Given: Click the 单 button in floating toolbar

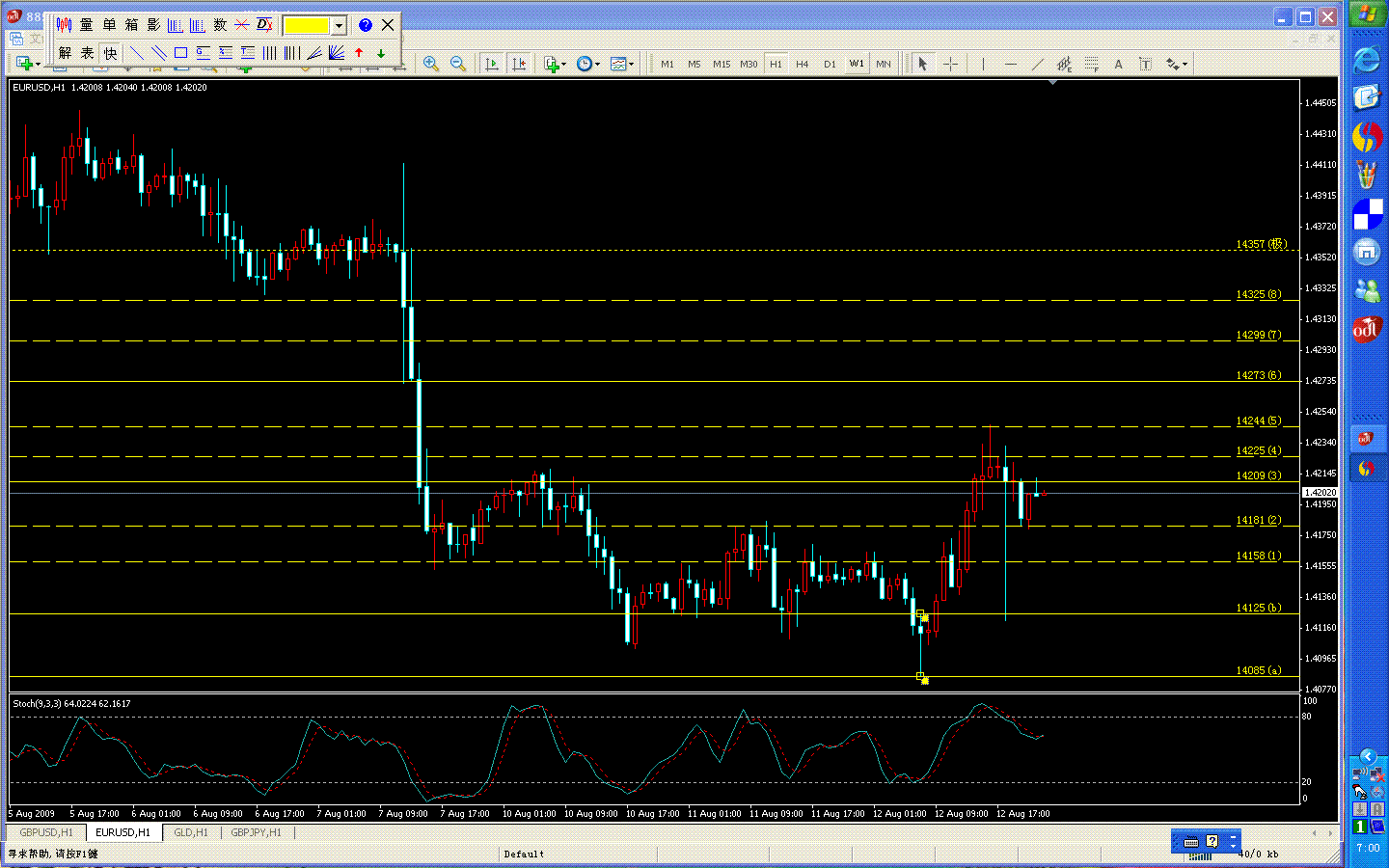Looking at the screenshot, I should [109, 25].
